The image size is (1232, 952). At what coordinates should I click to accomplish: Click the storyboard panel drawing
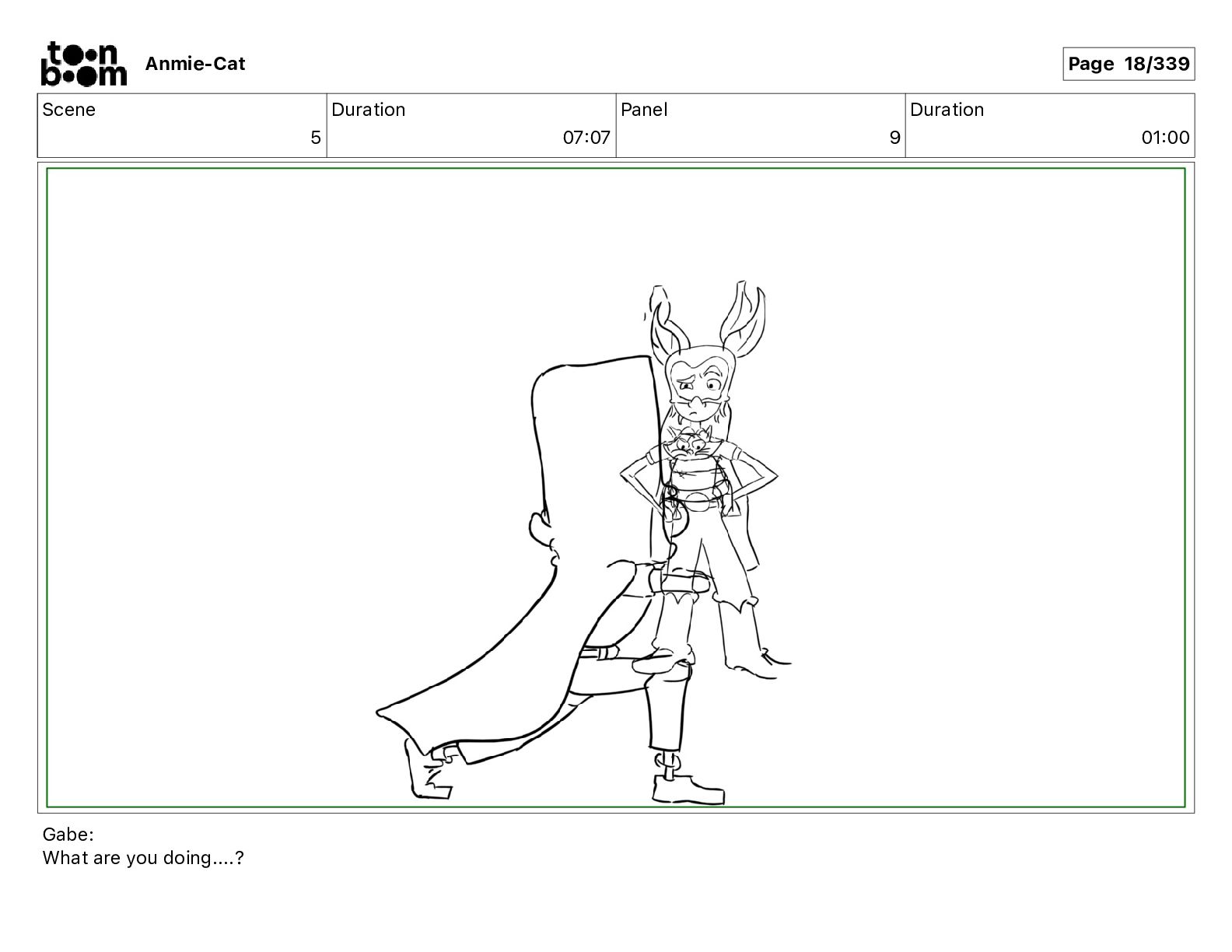coord(616,488)
